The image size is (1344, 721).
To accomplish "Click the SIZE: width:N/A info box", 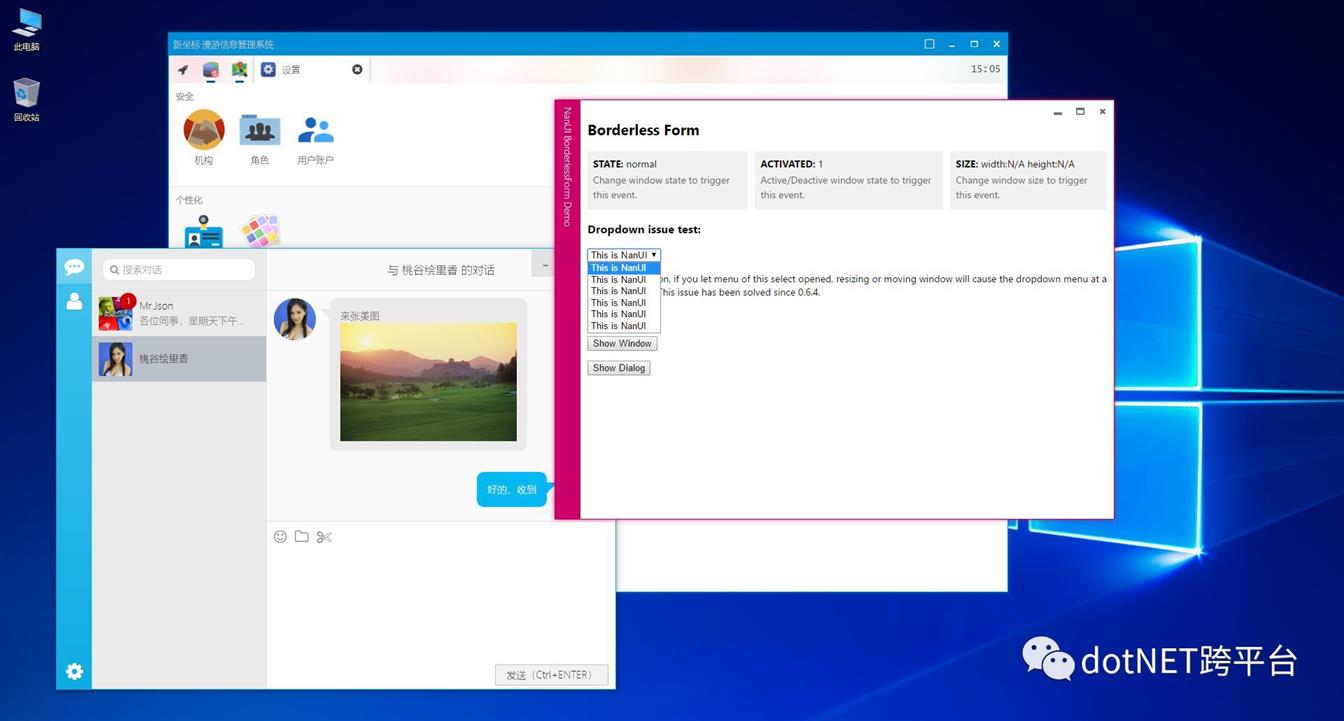I will tap(1028, 180).
